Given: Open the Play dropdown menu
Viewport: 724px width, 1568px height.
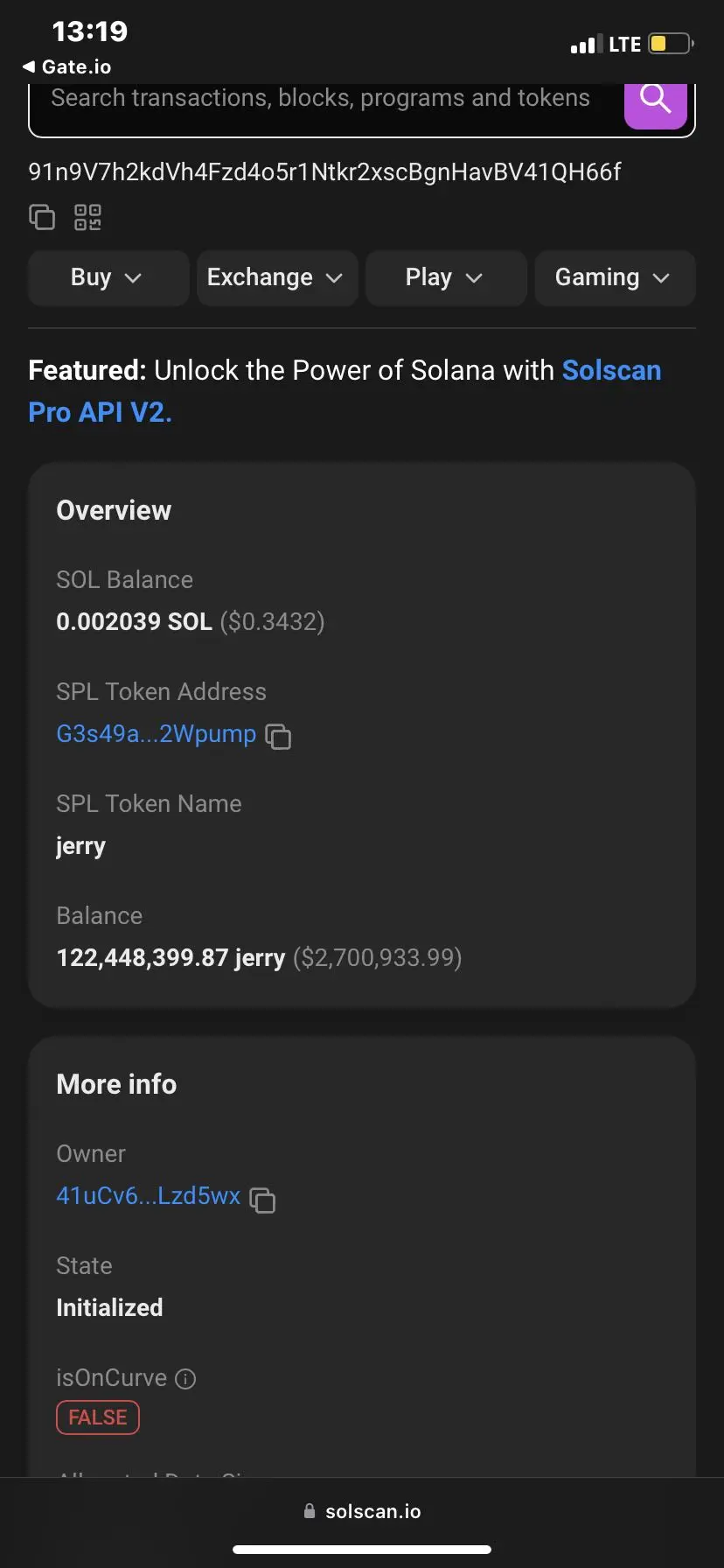Looking at the screenshot, I should click(x=445, y=278).
